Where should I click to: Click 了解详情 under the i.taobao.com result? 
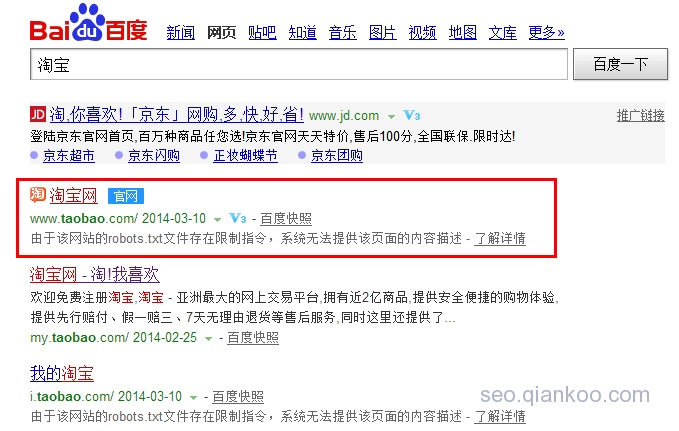(500, 417)
